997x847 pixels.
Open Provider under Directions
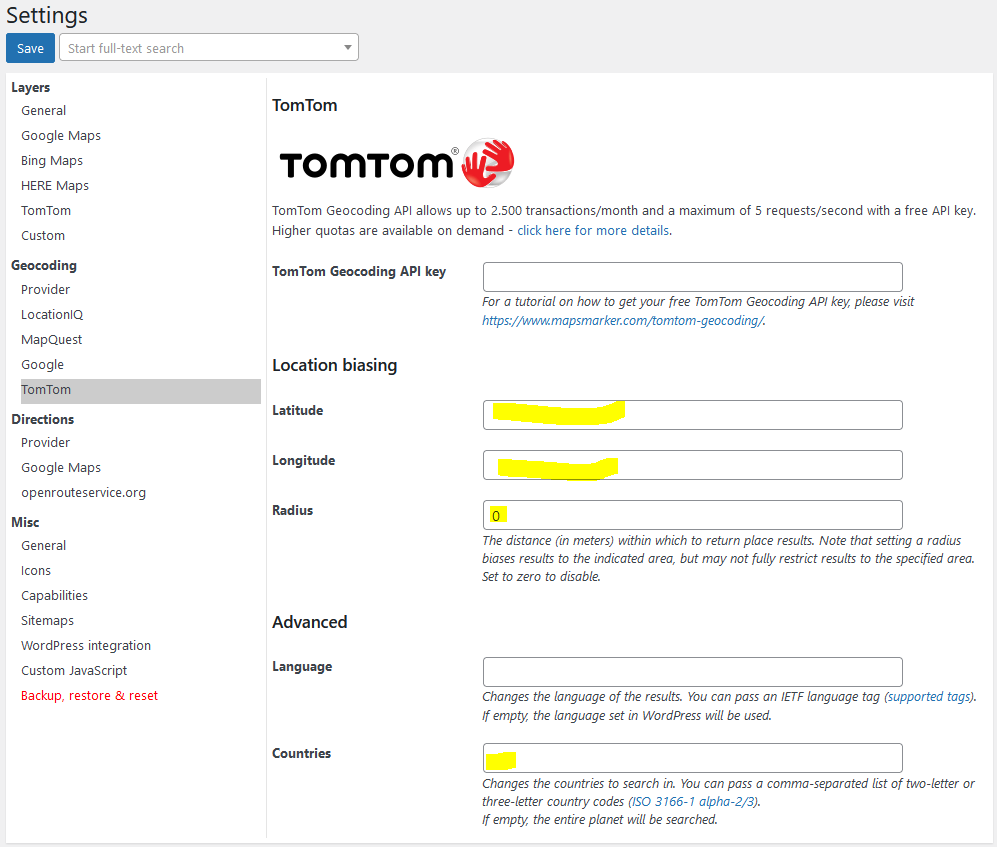45,443
